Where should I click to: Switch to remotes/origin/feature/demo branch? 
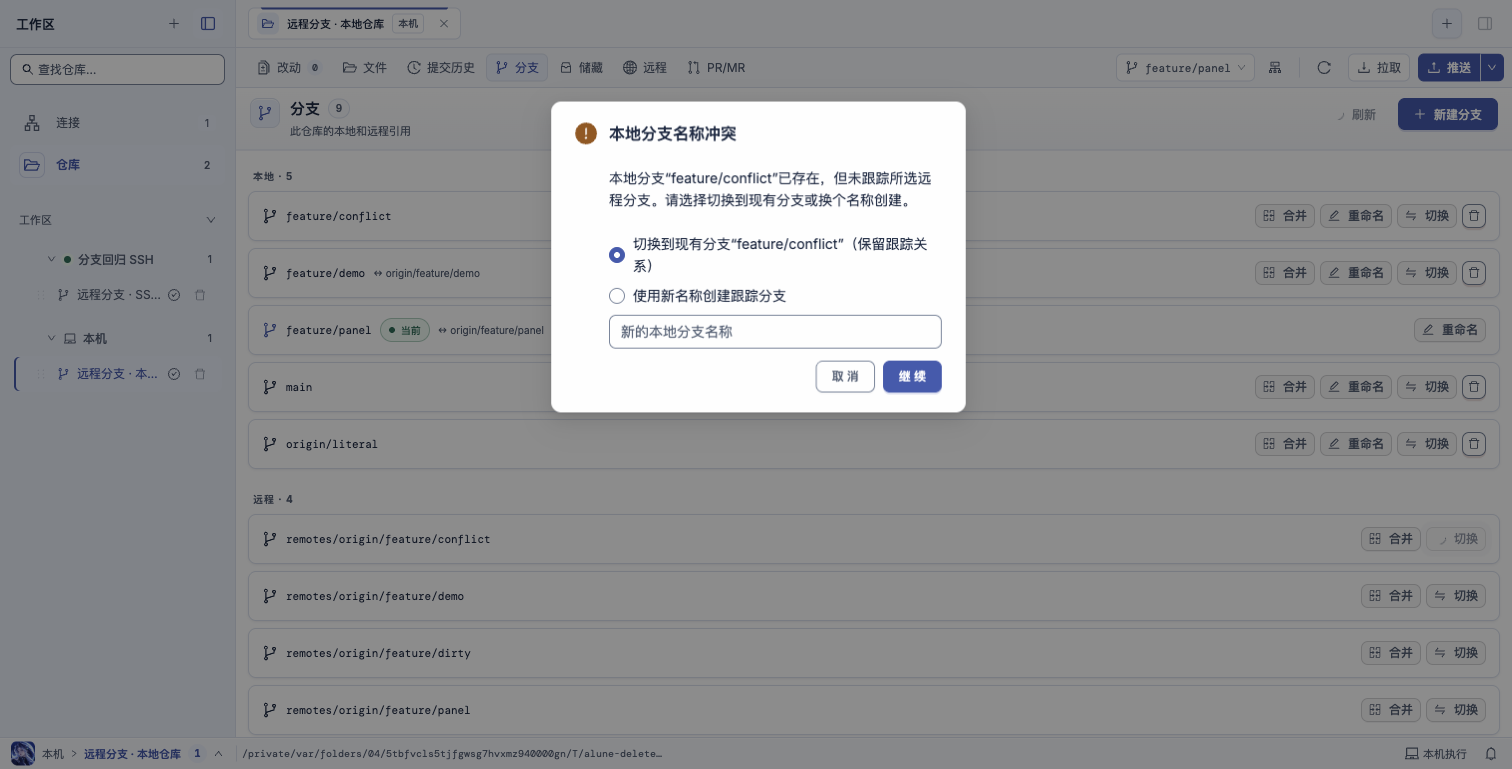click(x=1456, y=596)
